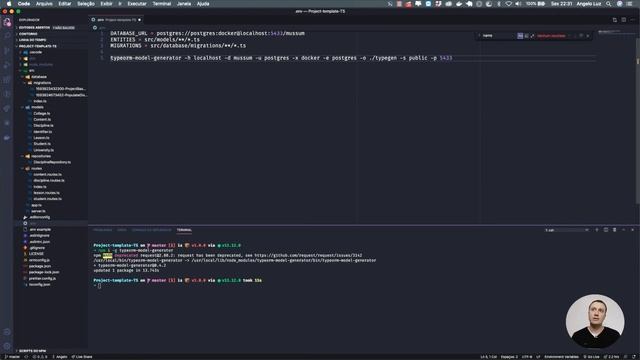Open the Editar menu
The height and width of the screenshot is (360, 640).
pos(64,4)
